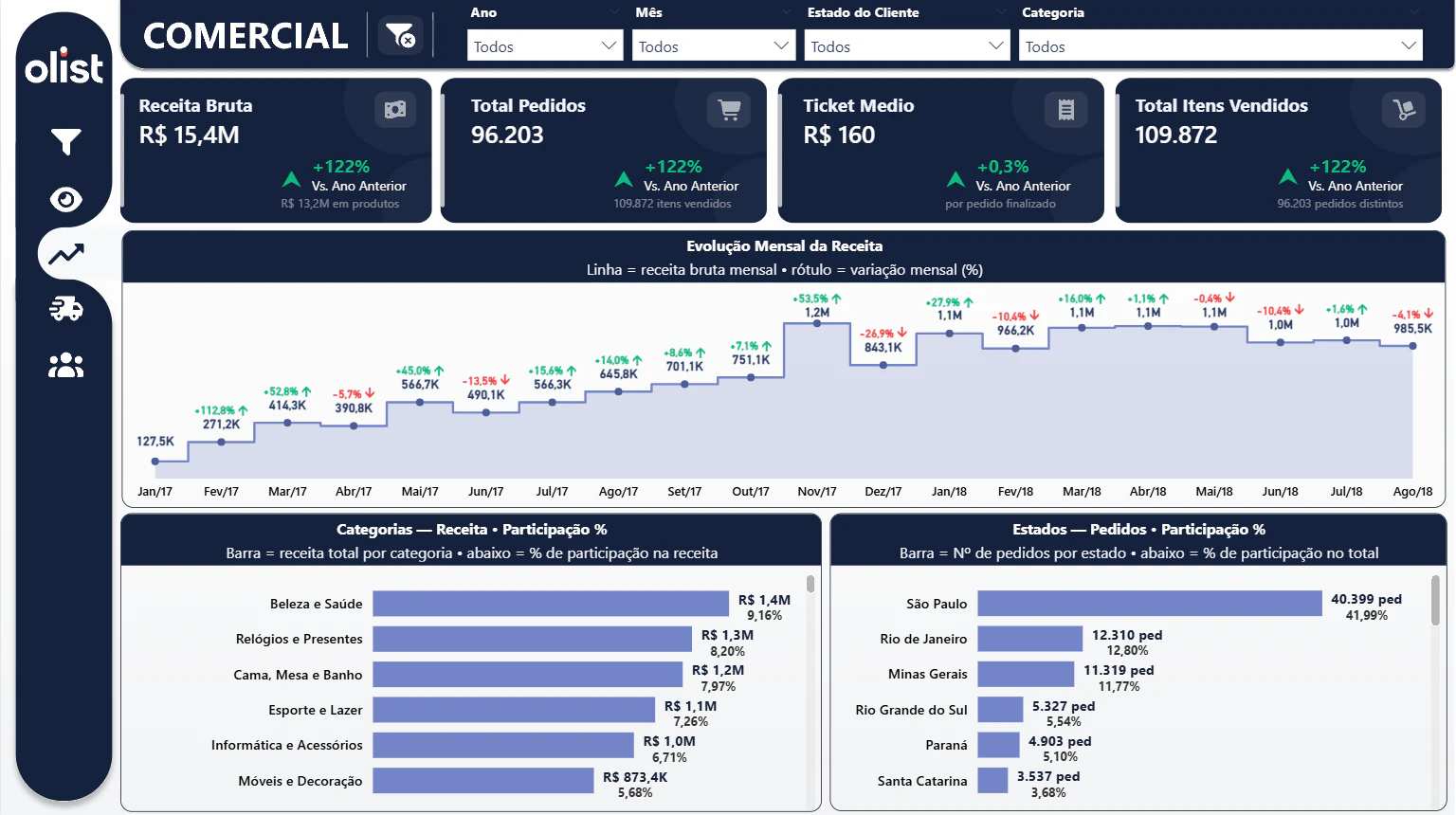Click the Informática e Acessórios bar

coord(503,745)
